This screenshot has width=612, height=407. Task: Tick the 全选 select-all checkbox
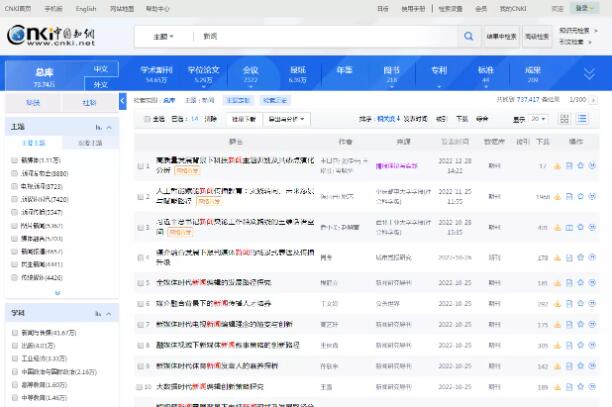147,119
